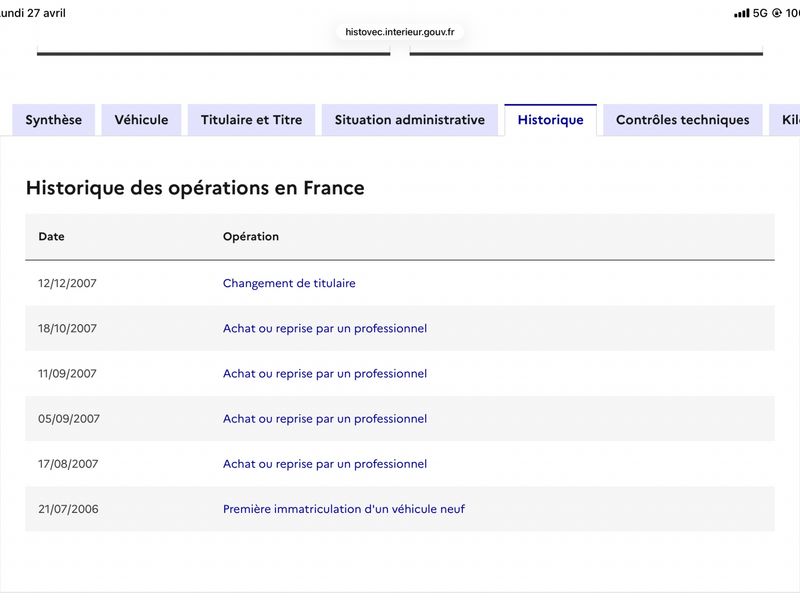Screen dimensions: 800x600
Task: Open the Titulaire et Titre tab
Action: click(252, 120)
